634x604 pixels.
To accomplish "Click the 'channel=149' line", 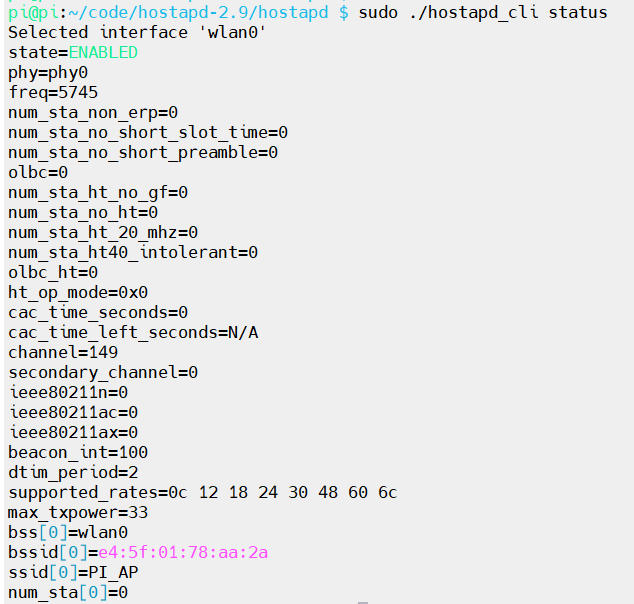I will point(63,352).
